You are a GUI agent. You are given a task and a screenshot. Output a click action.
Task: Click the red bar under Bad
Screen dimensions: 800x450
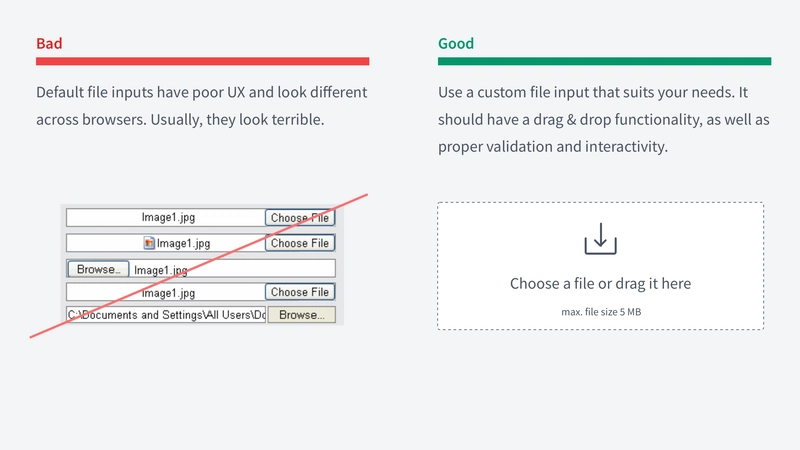coord(203,61)
